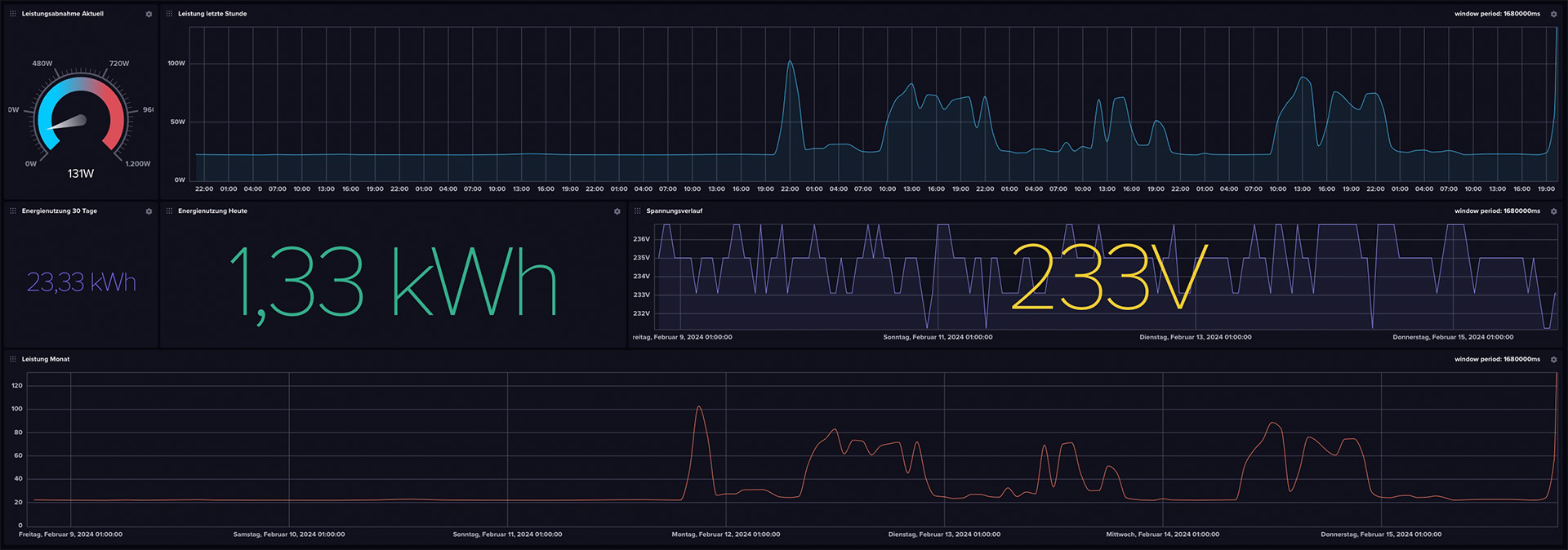This screenshot has width=1568, height=550.
Task: Click drag handle beside Energienutzung 30 Tage
Action: pyautogui.click(x=13, y=211)
